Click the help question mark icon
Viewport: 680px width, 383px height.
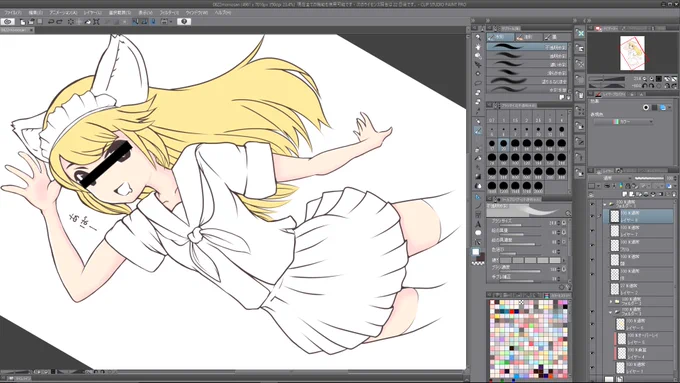[x=184, y=21]
